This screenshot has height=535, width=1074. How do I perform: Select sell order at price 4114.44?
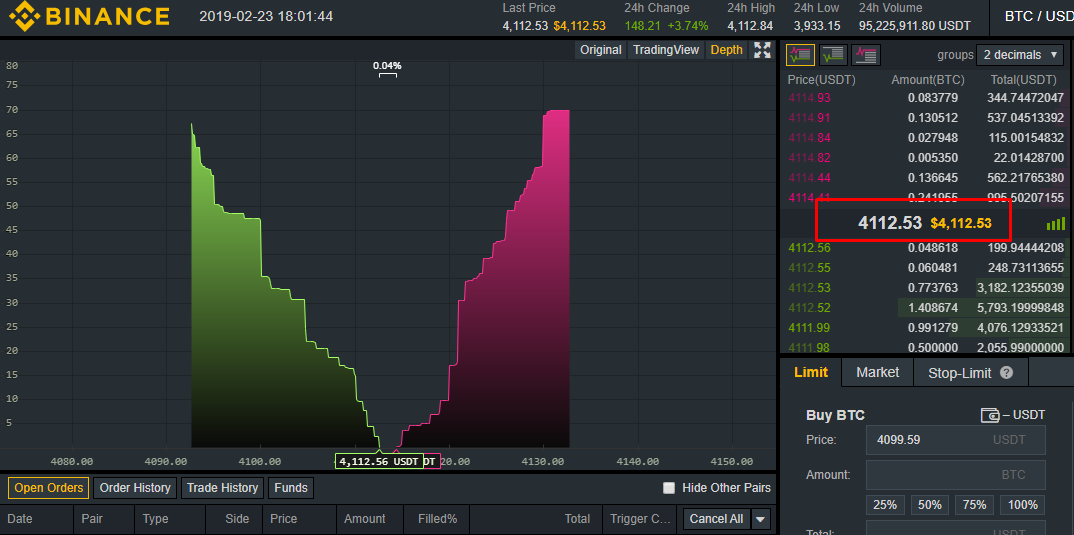(x=927, y=177)
